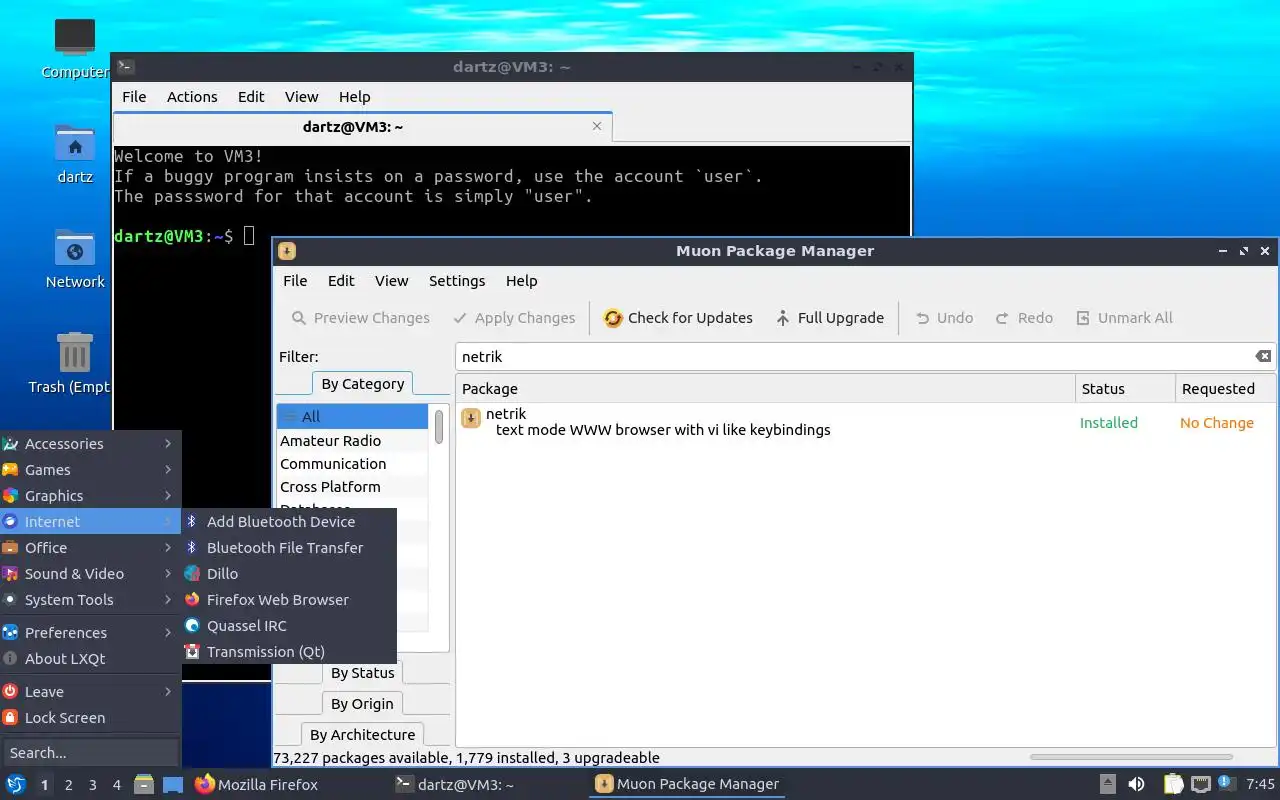The image size is (1280, 800).
Task: Select Cross Platform category
Action: 353,487
